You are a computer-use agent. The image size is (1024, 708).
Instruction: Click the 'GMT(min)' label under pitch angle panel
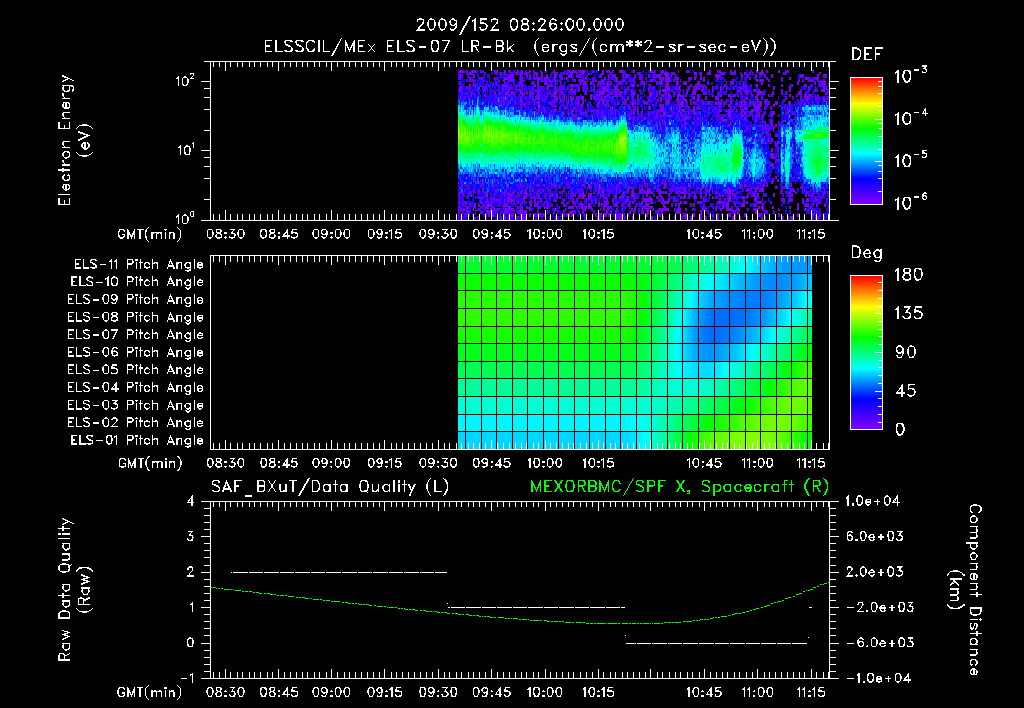pyautogui.click(x=150, y=464)
